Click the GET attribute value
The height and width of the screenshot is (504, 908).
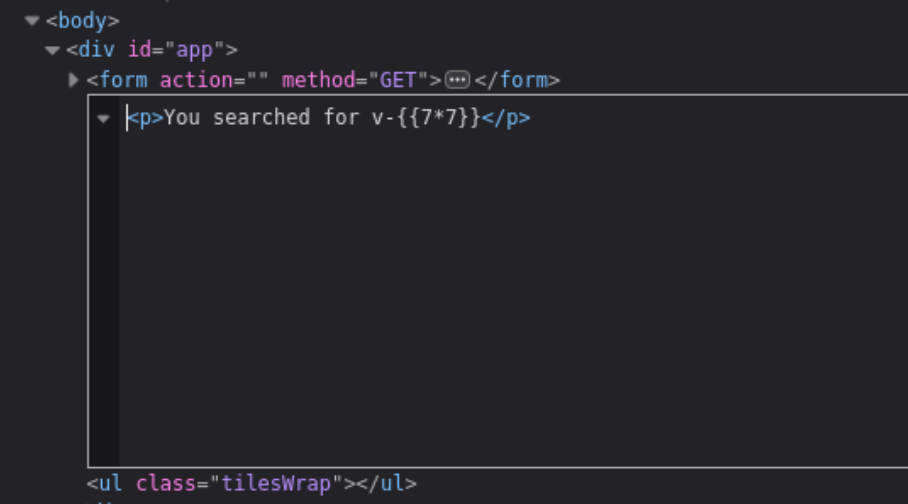click(x=398, y=80)
